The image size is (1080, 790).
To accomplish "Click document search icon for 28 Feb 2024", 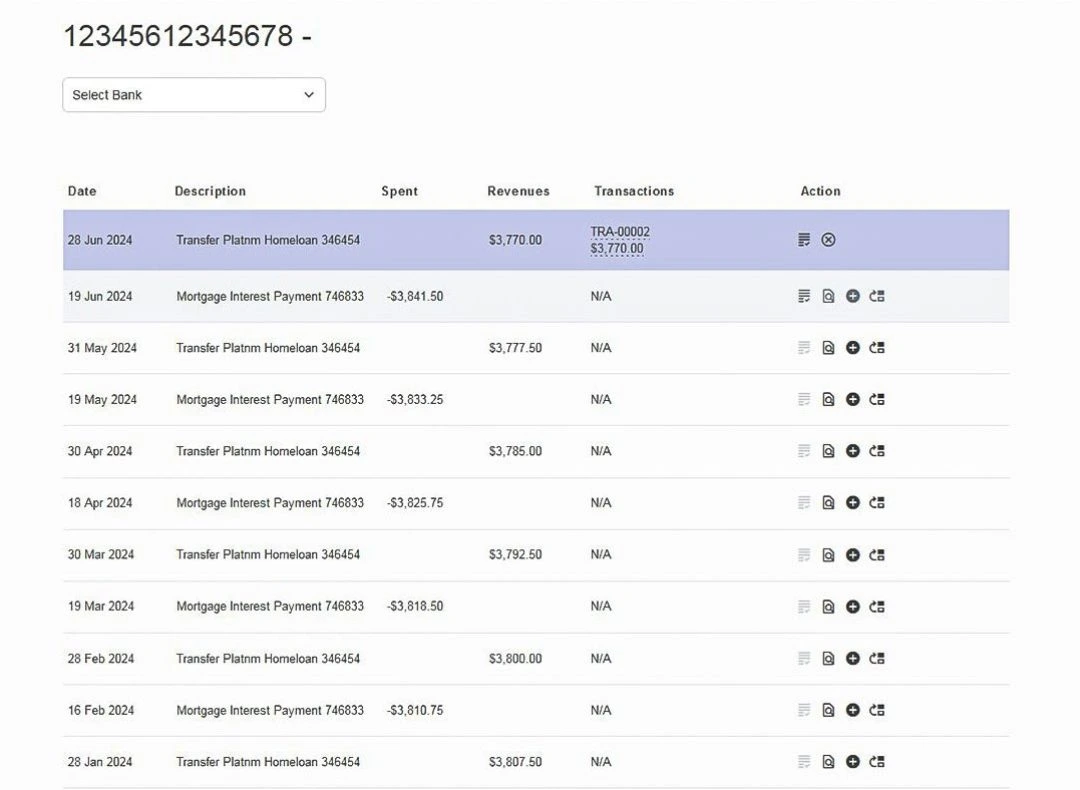I will 828,658.
